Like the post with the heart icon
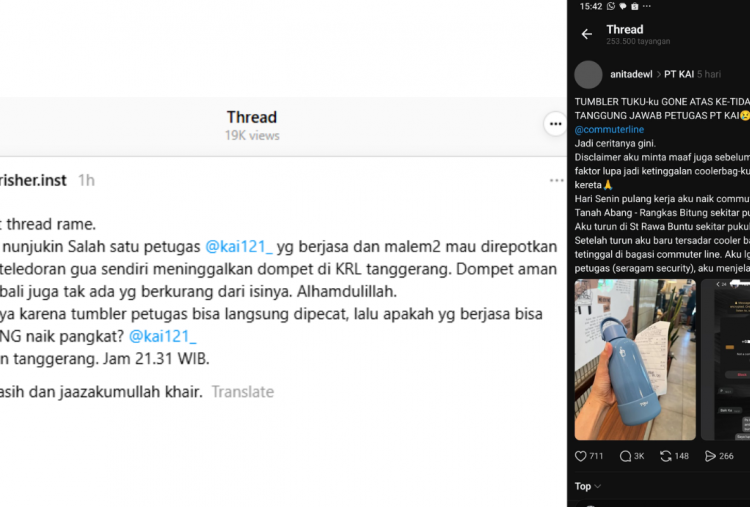This screenshot has width=750, height=507. point(580,456)
